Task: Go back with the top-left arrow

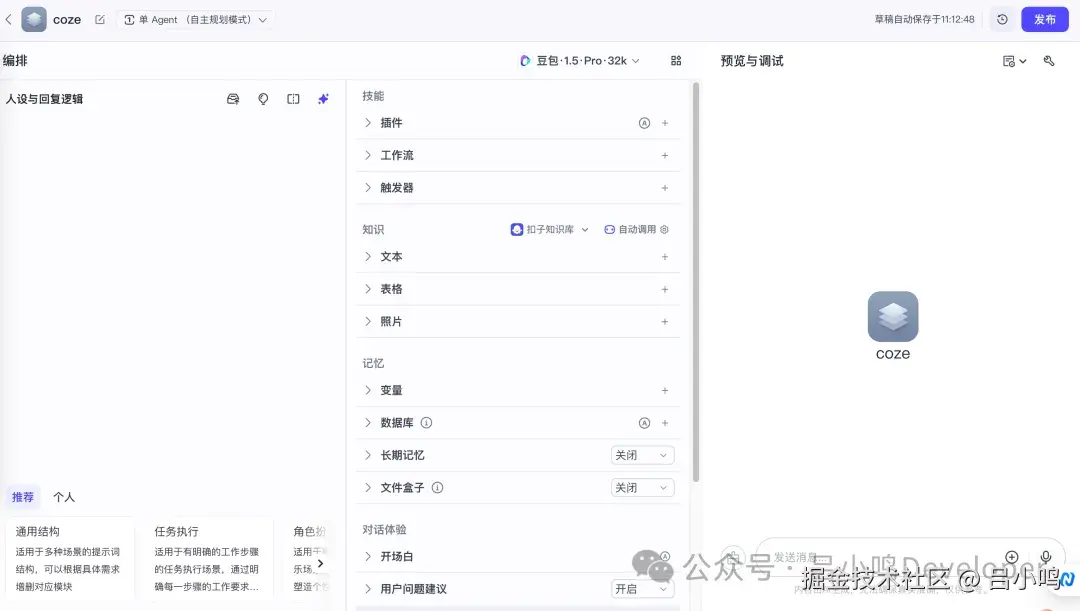Action: pyautogui.click(x=8, y=19)
